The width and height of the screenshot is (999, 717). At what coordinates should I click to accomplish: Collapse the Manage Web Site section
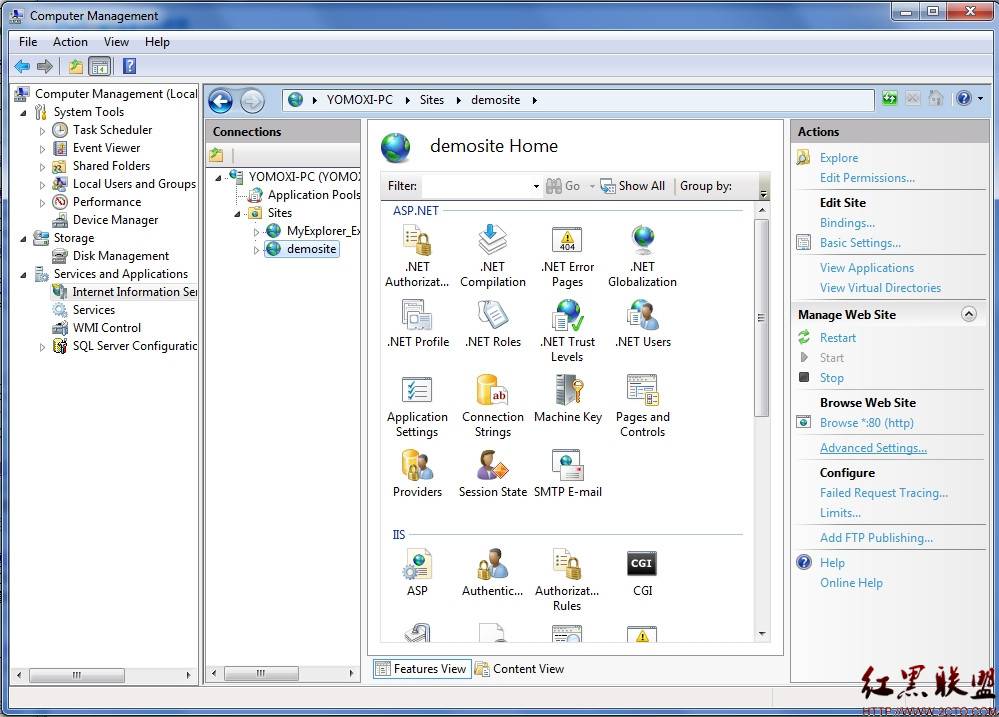968,314
